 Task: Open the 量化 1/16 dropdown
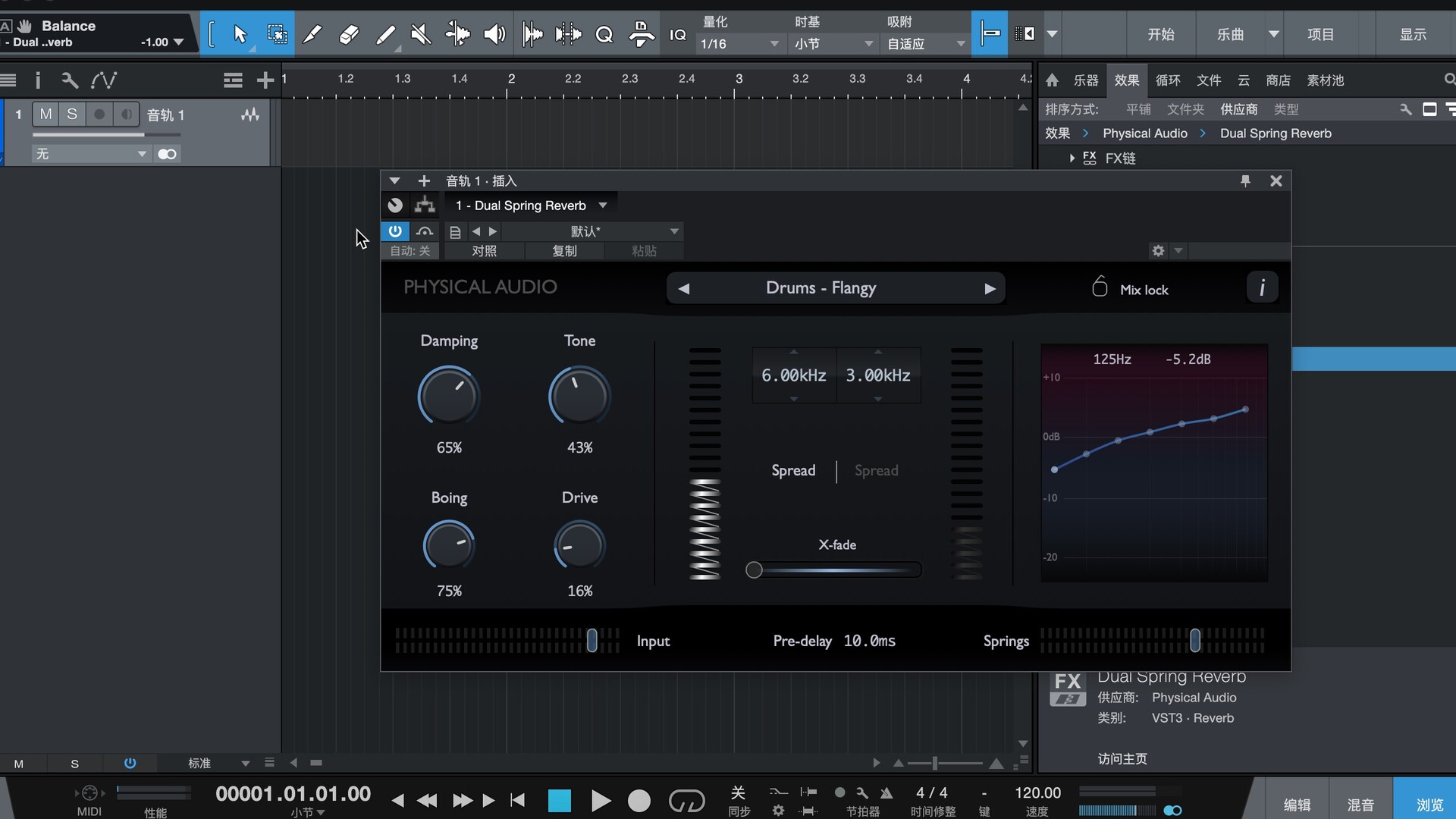740,44
